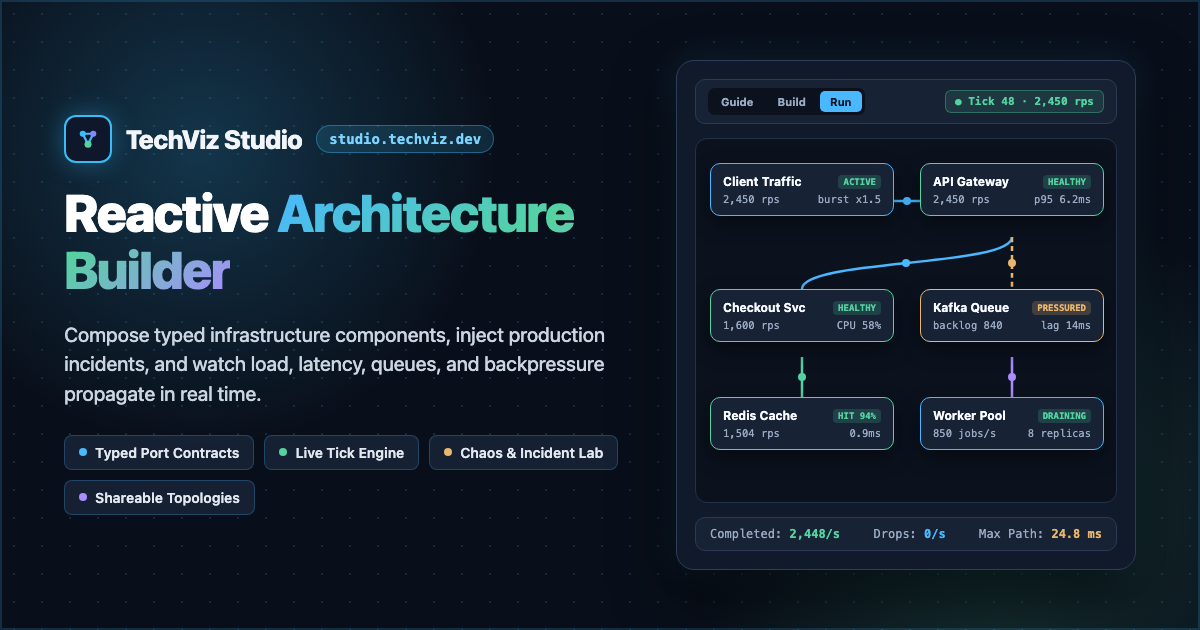The width and height of the screenshot is (1200, 630).
Task: Click the lag 14ms value
Action: pos(1066,326)
